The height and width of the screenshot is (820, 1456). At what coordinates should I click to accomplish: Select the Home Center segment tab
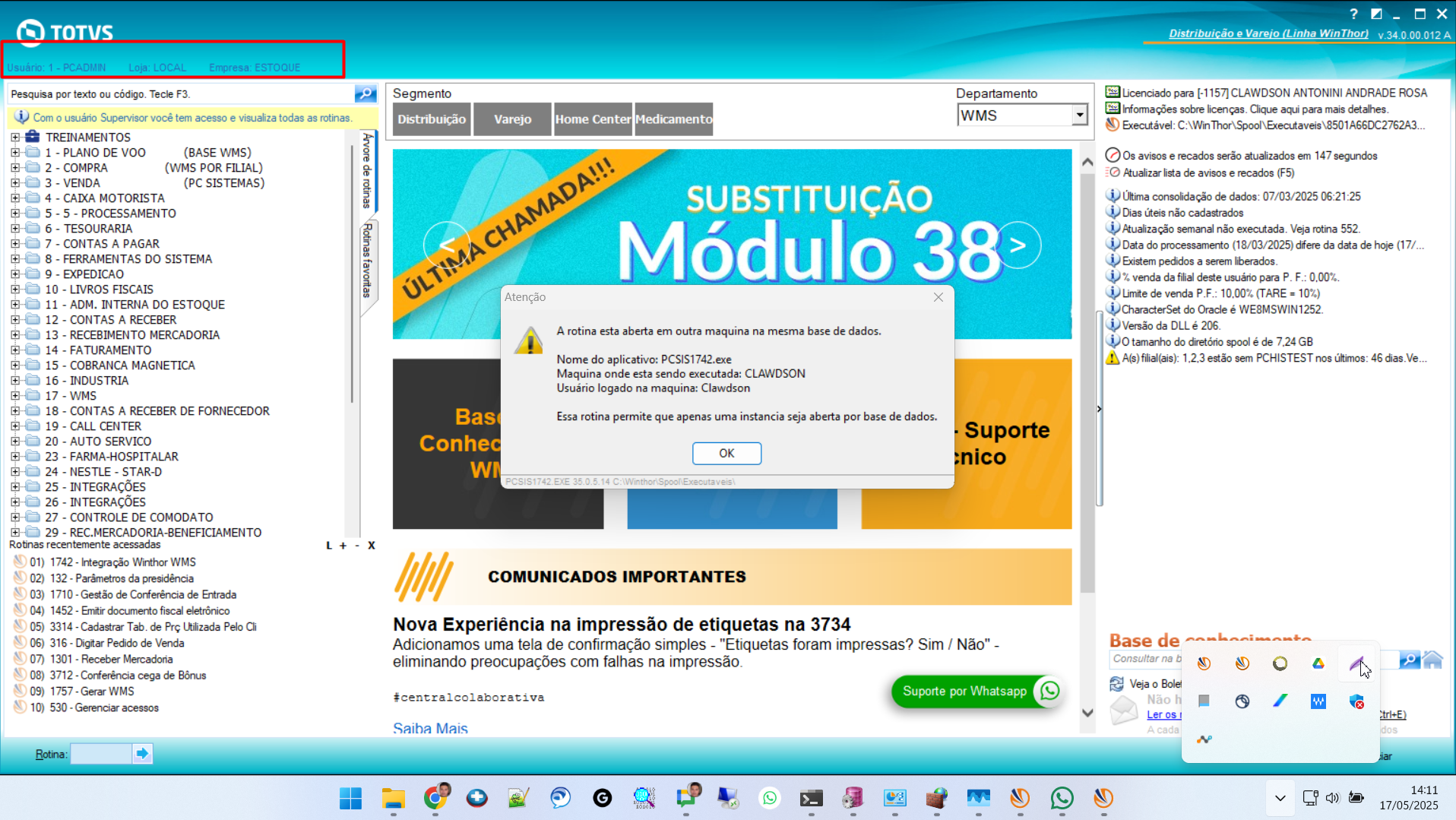tap(593, 119)
